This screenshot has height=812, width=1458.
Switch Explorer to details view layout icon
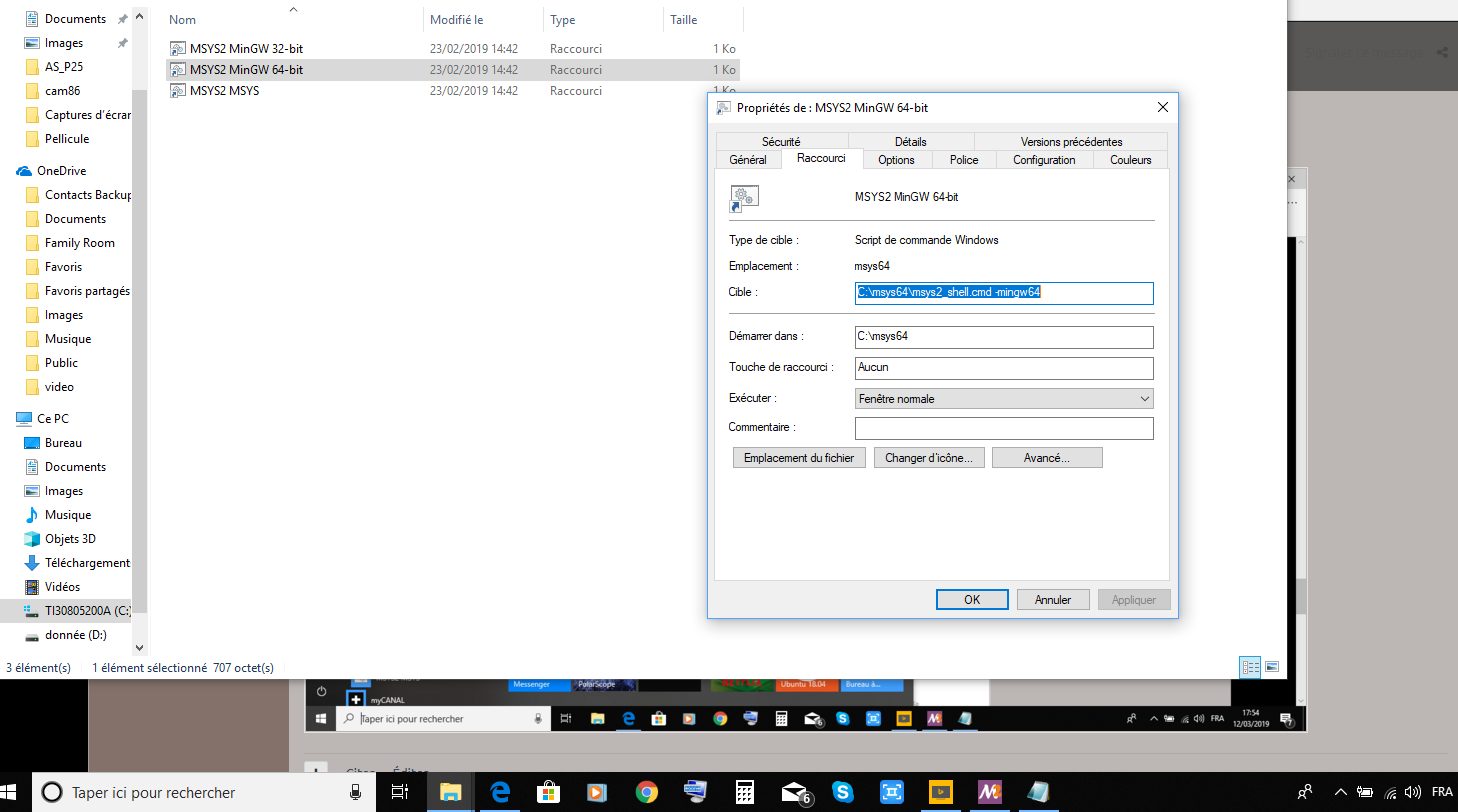click(x=1250, y=666)
